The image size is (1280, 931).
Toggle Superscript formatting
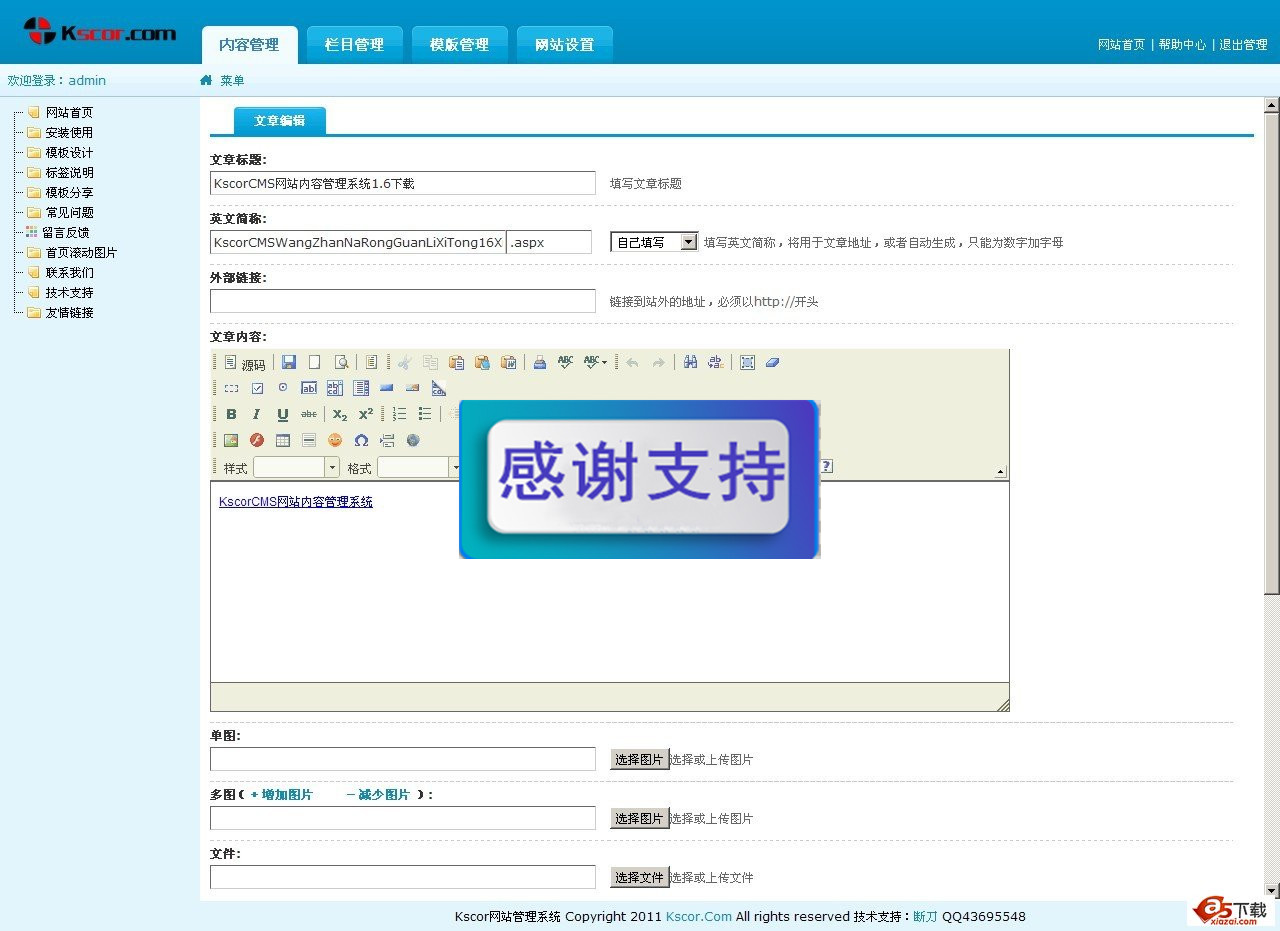pos(366,414)
